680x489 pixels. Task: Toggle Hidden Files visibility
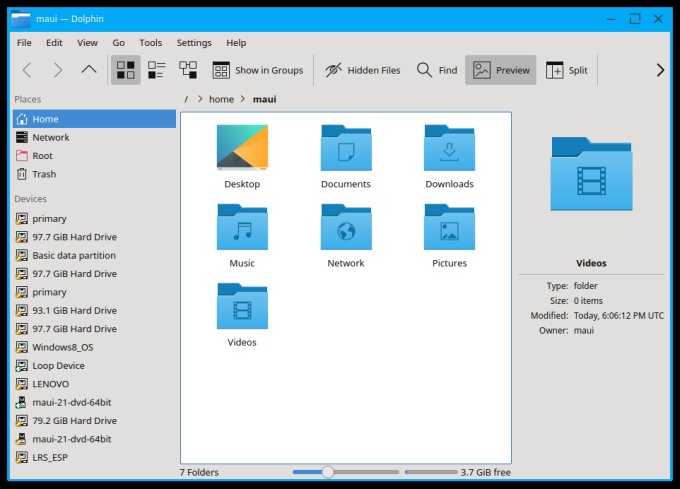point(362,70)
